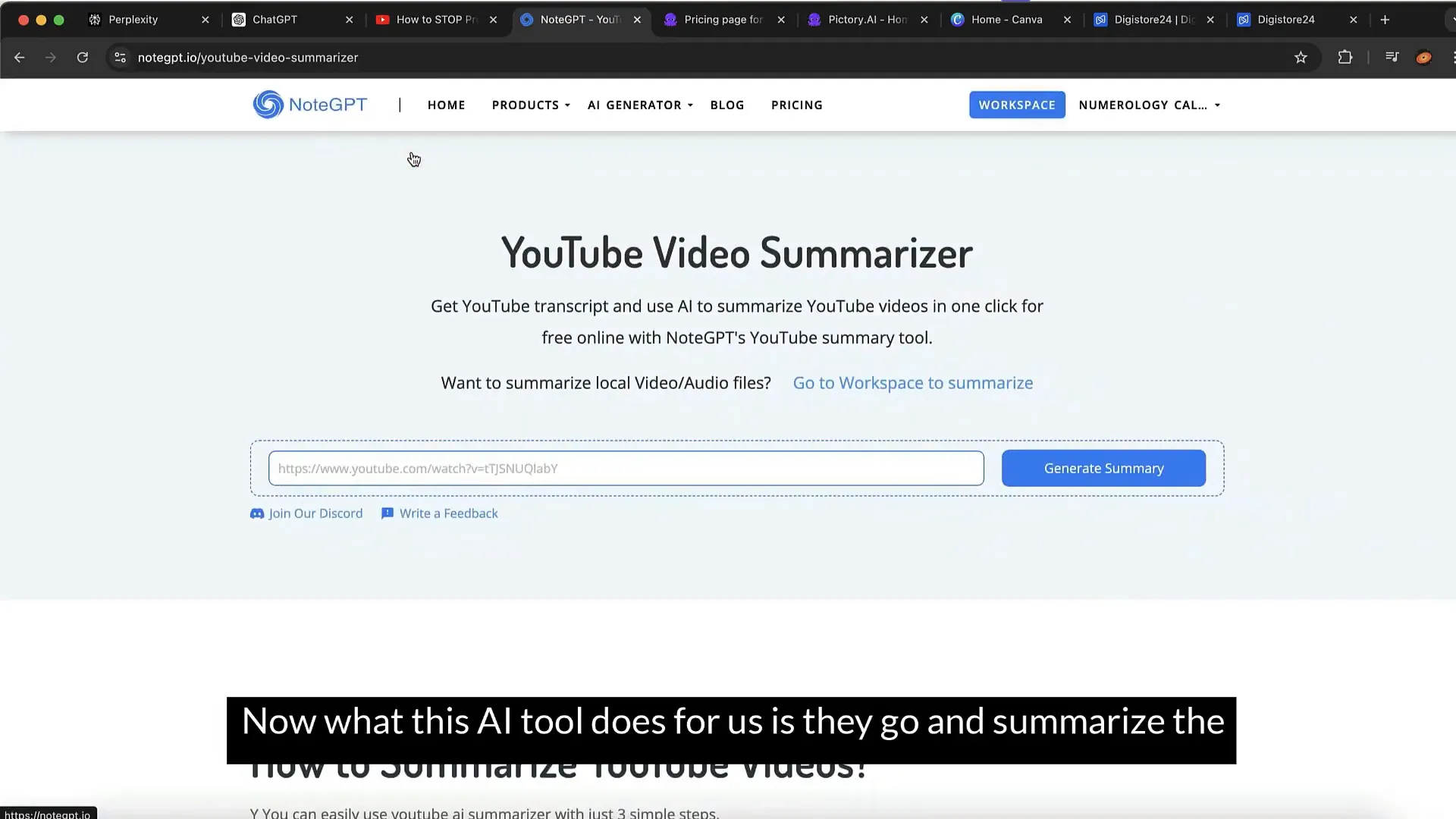The image size is (1456, 819).
Task: Follow Go to Workspace to summarize link
Action: 912,383
